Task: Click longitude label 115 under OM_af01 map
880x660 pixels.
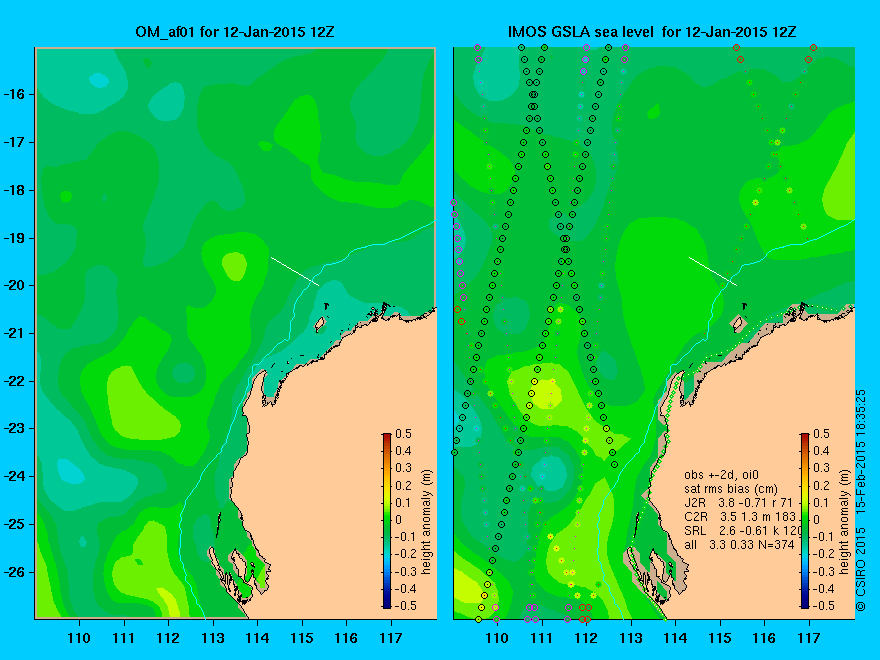Action: [302, 638]
